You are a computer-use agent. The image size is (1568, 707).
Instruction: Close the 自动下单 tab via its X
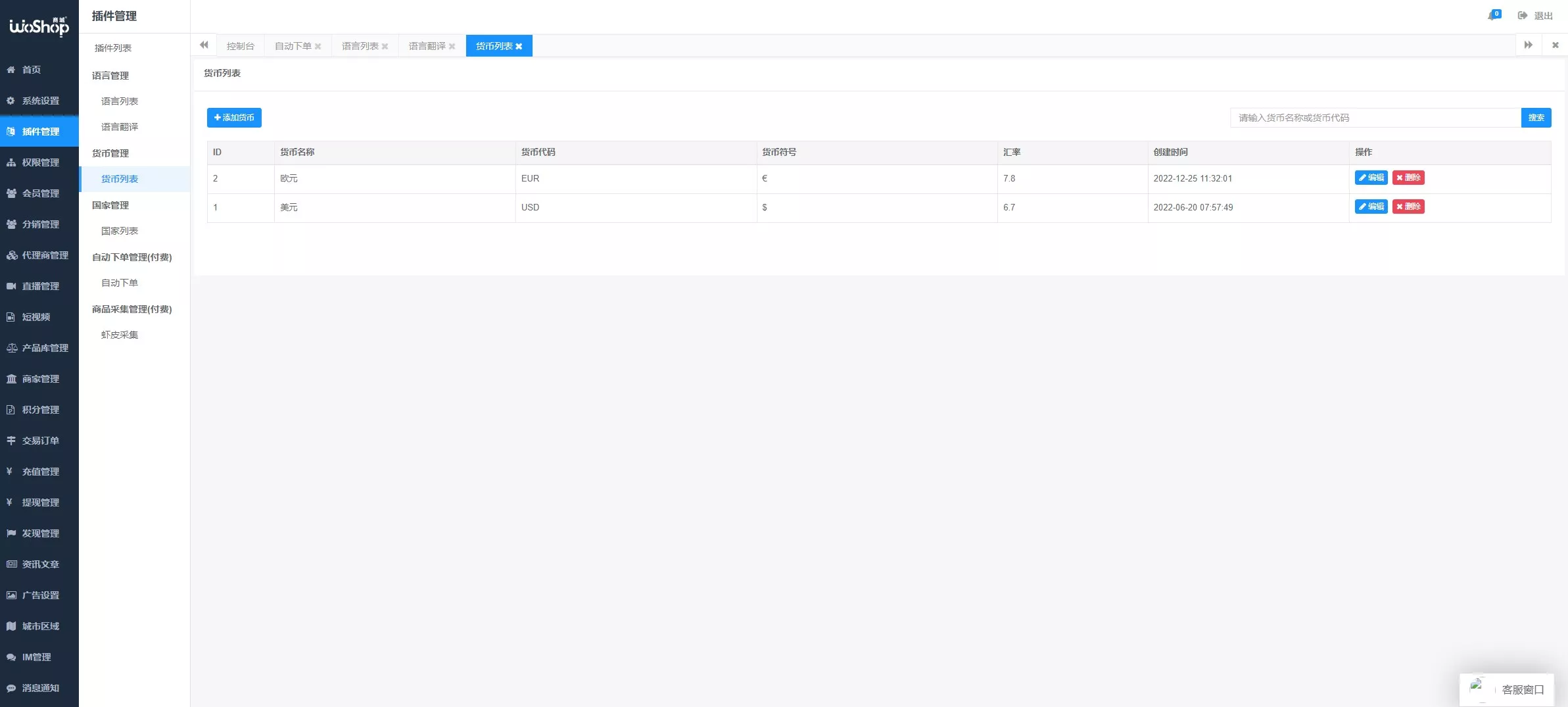[318, 47]
